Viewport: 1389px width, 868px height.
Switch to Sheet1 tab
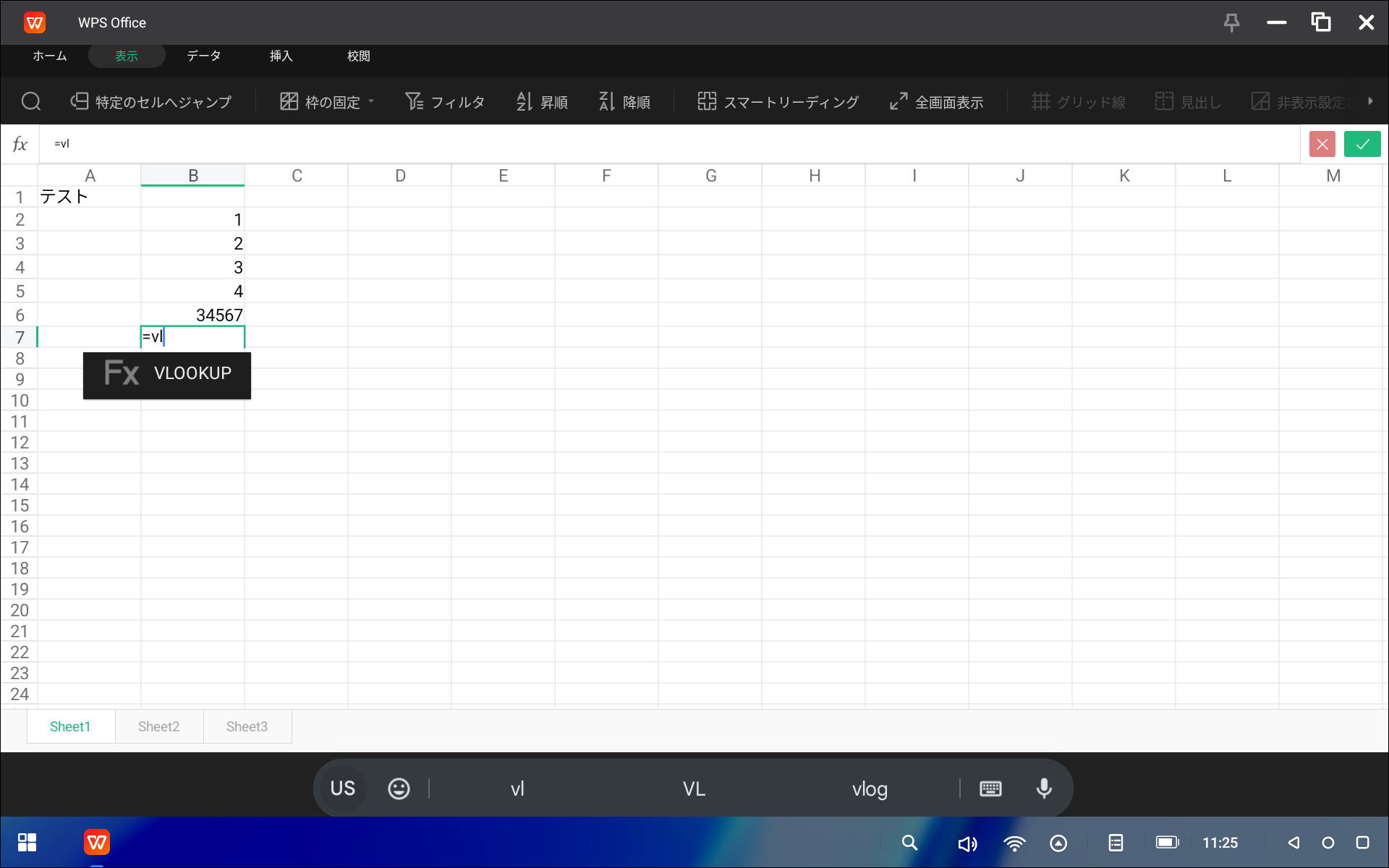[70, 726]
